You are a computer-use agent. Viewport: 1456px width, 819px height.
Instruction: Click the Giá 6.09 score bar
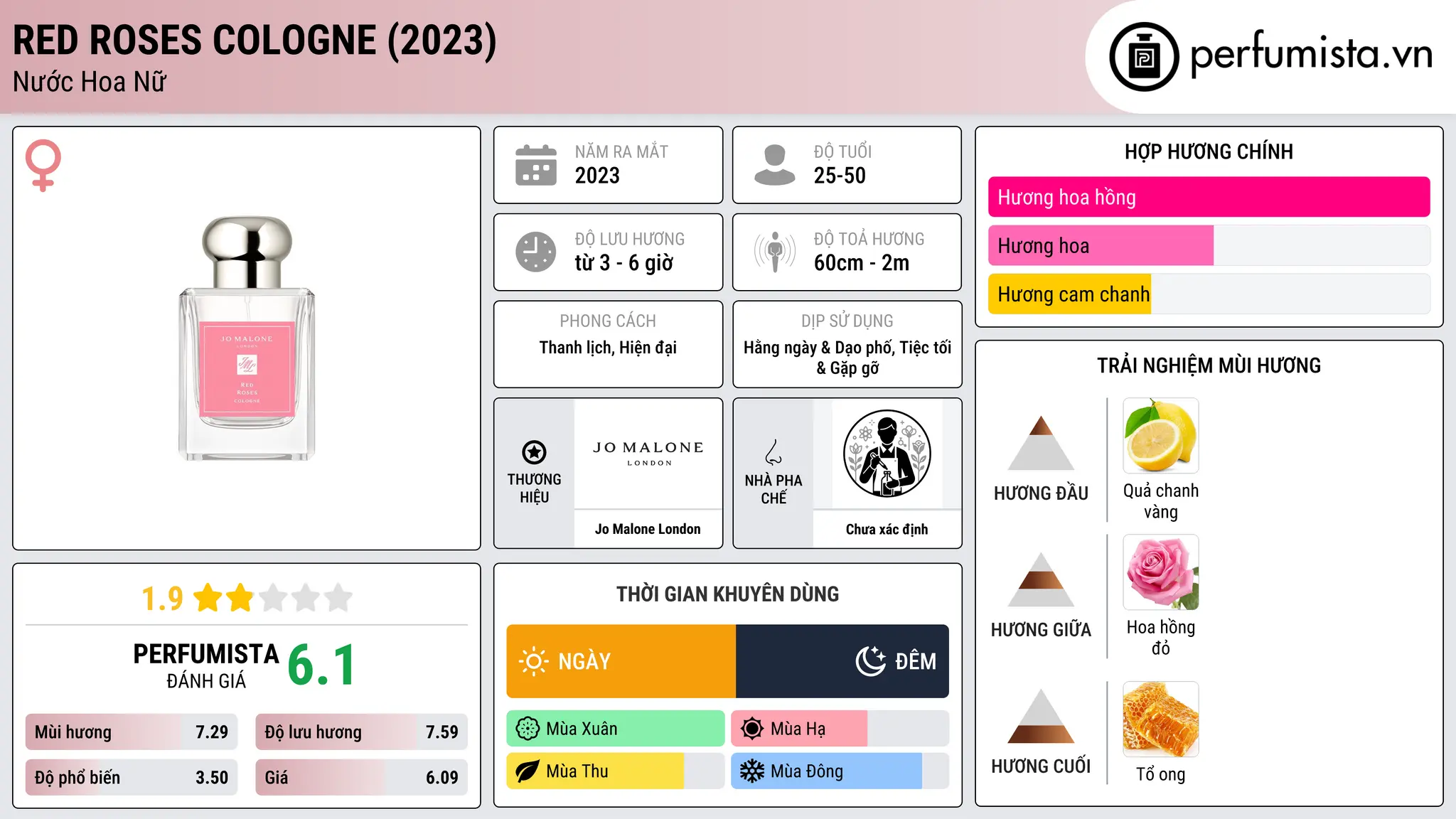361,777
